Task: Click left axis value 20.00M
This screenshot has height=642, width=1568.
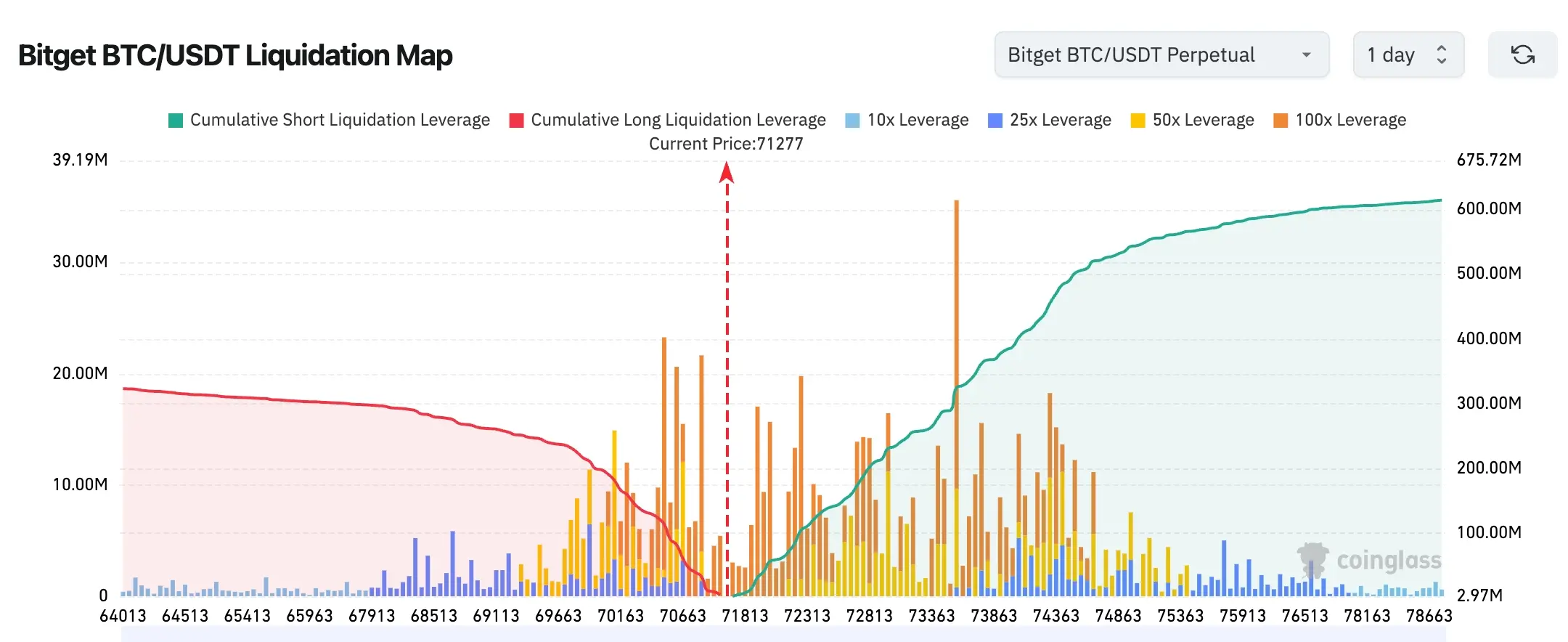Action: (80, 373)
